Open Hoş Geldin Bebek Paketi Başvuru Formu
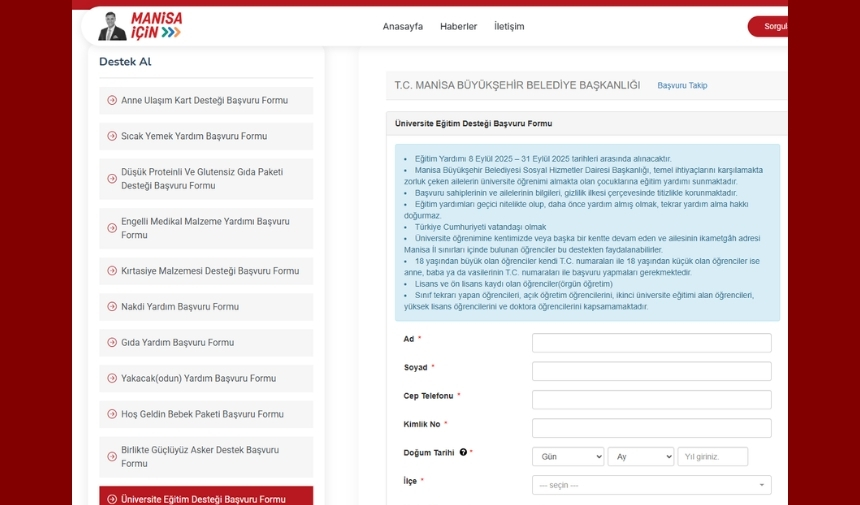The image size is (860, 505). (x=206, y=414)
